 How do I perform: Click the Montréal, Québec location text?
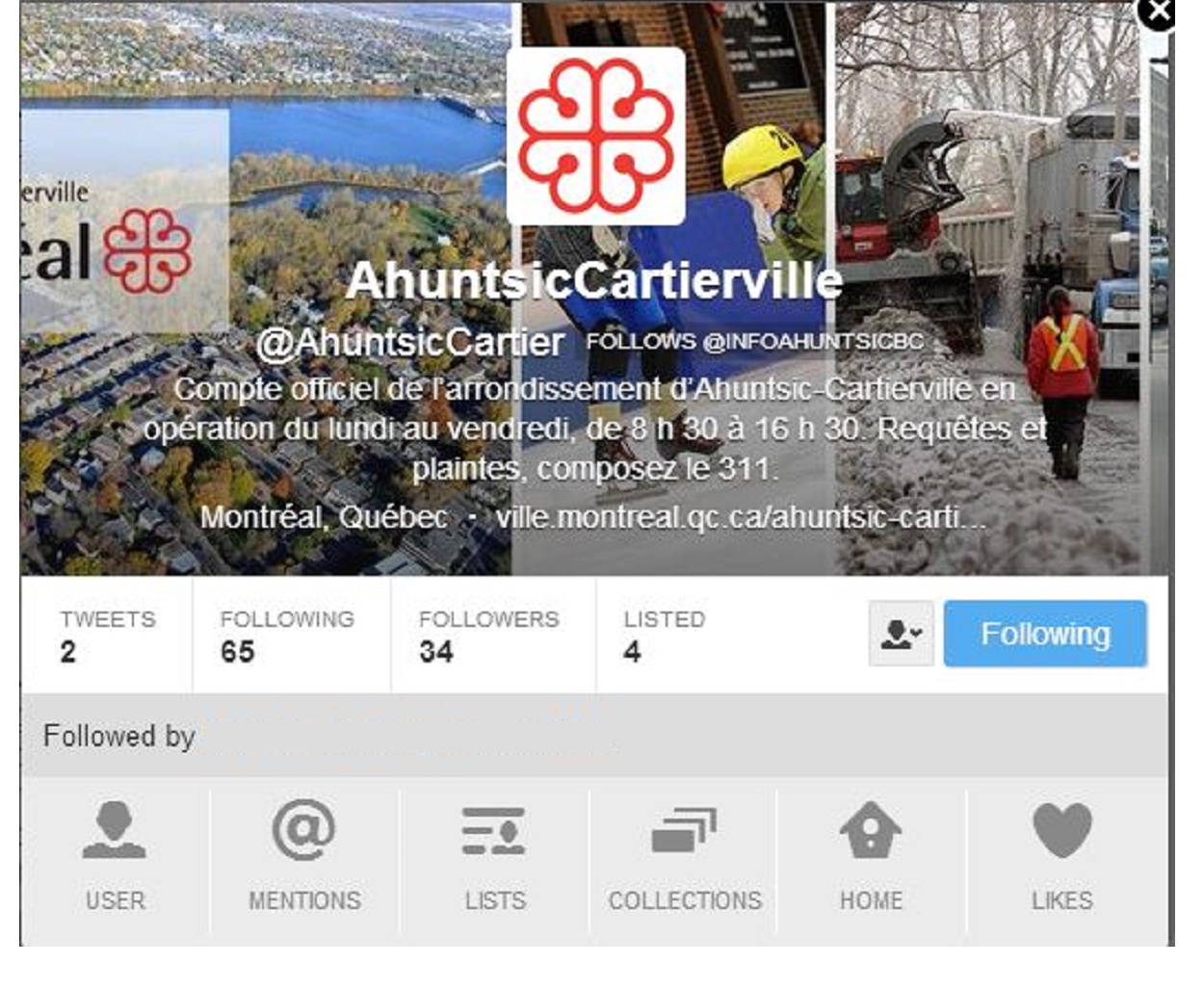click(x=324, y=517)
